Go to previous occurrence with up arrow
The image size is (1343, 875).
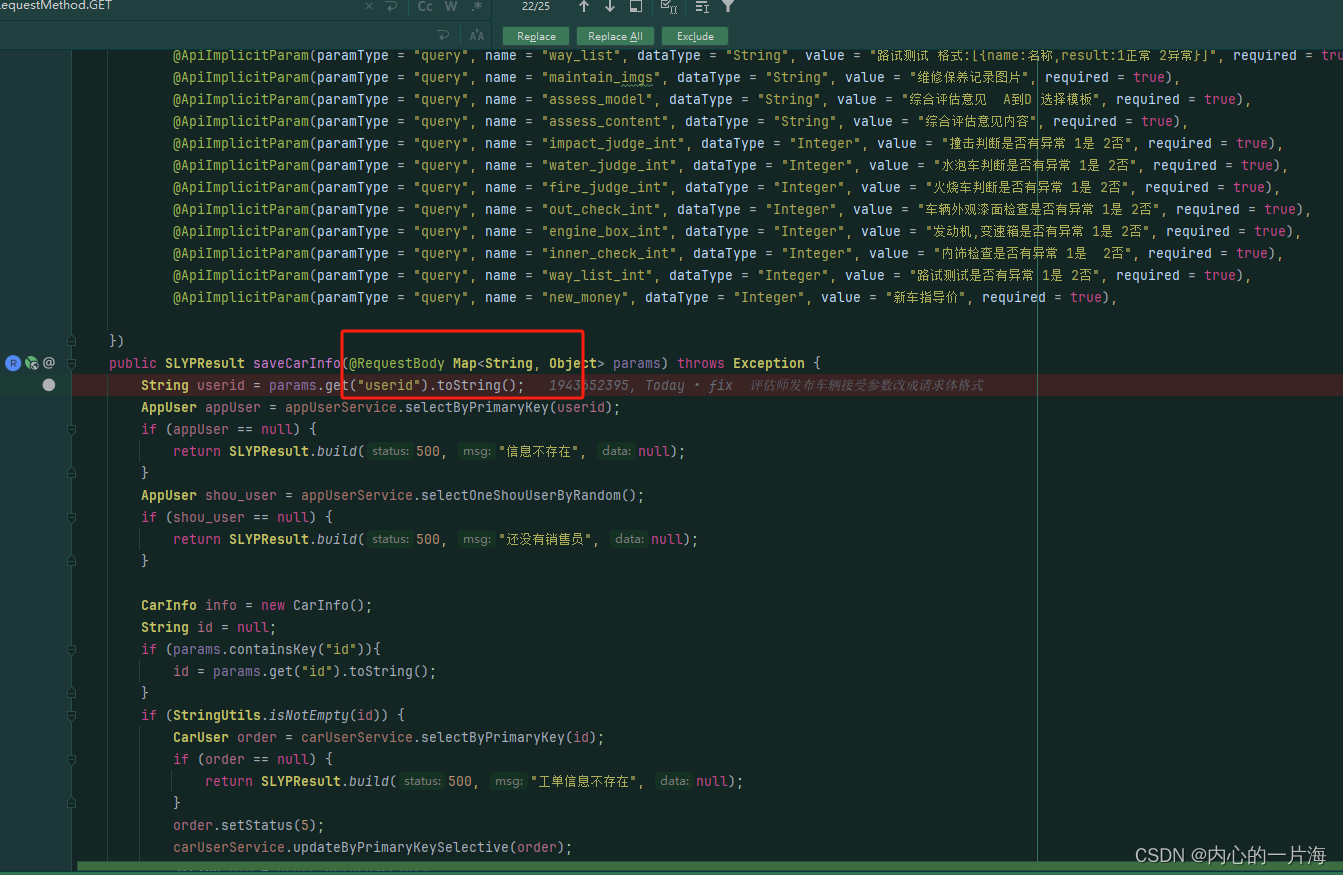tap(584, 6)
